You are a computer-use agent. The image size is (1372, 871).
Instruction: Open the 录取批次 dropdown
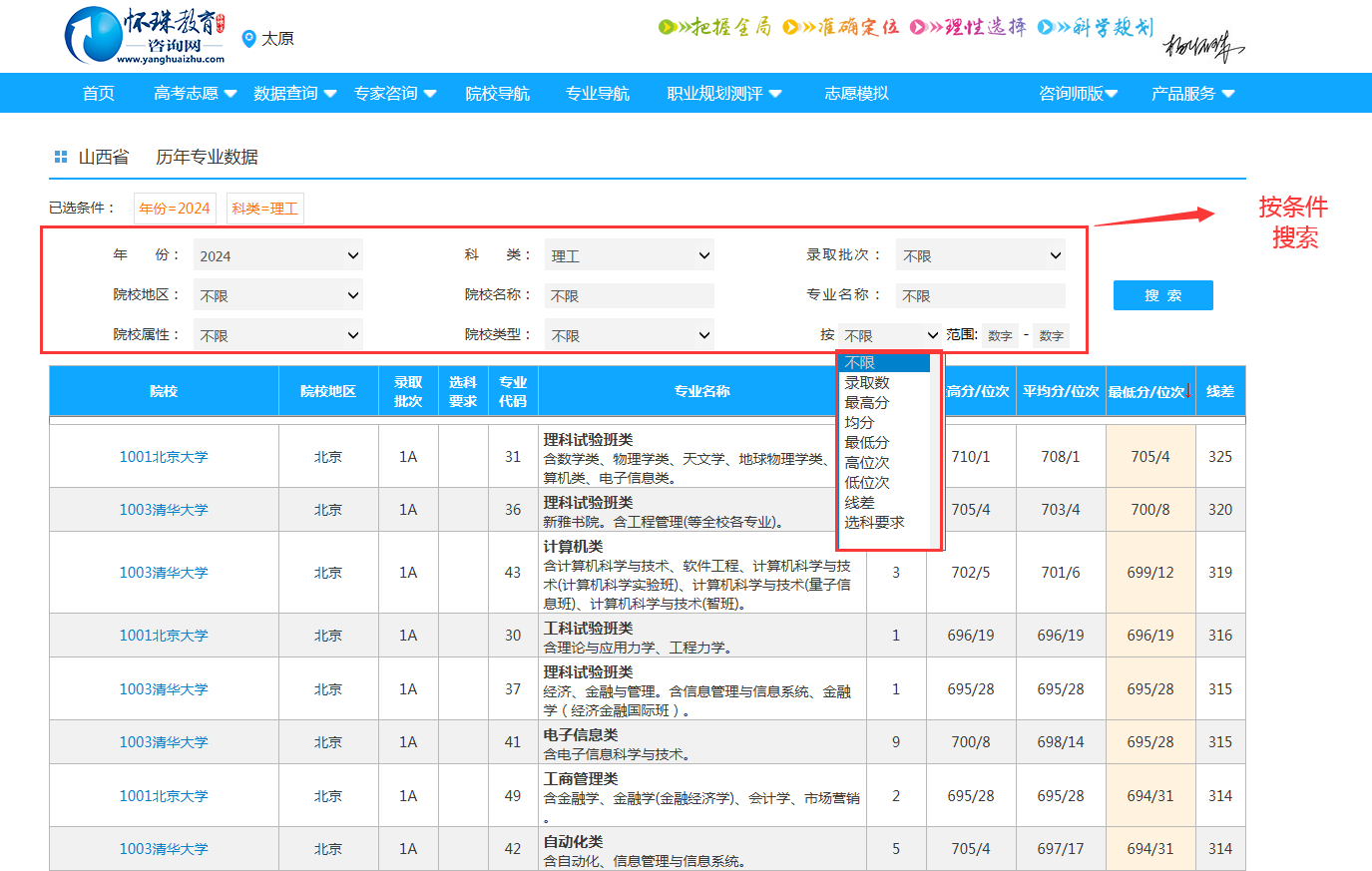point(981,255)
